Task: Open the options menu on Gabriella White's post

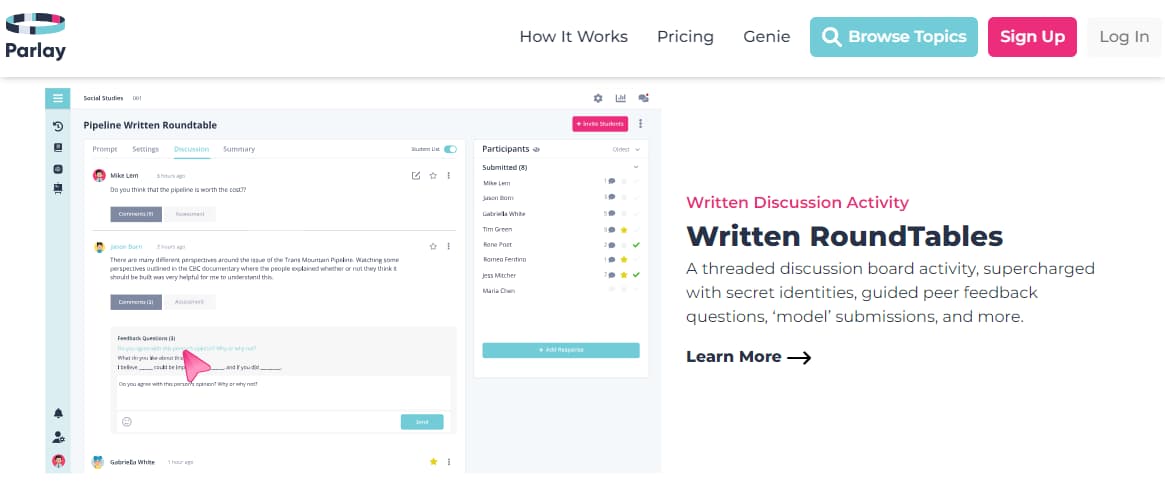Action: [448, 461]
